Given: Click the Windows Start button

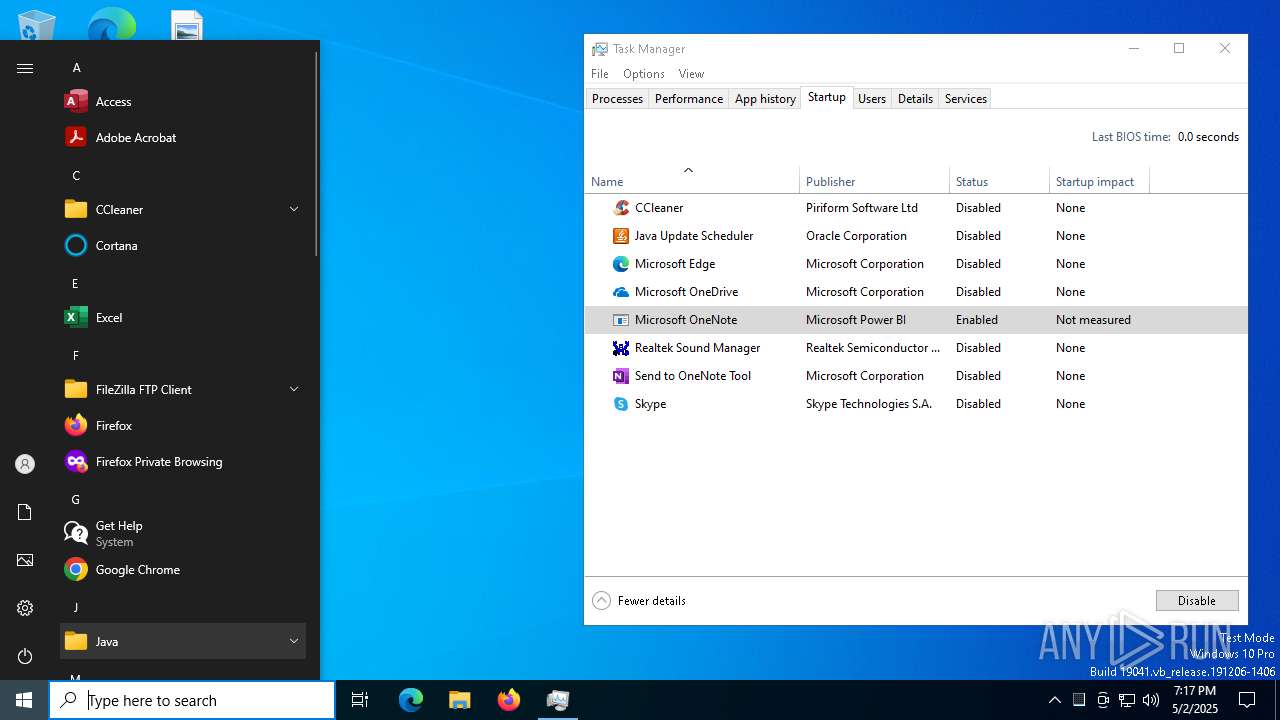Looking at the screenshot, I should click(x=24, y=700).
